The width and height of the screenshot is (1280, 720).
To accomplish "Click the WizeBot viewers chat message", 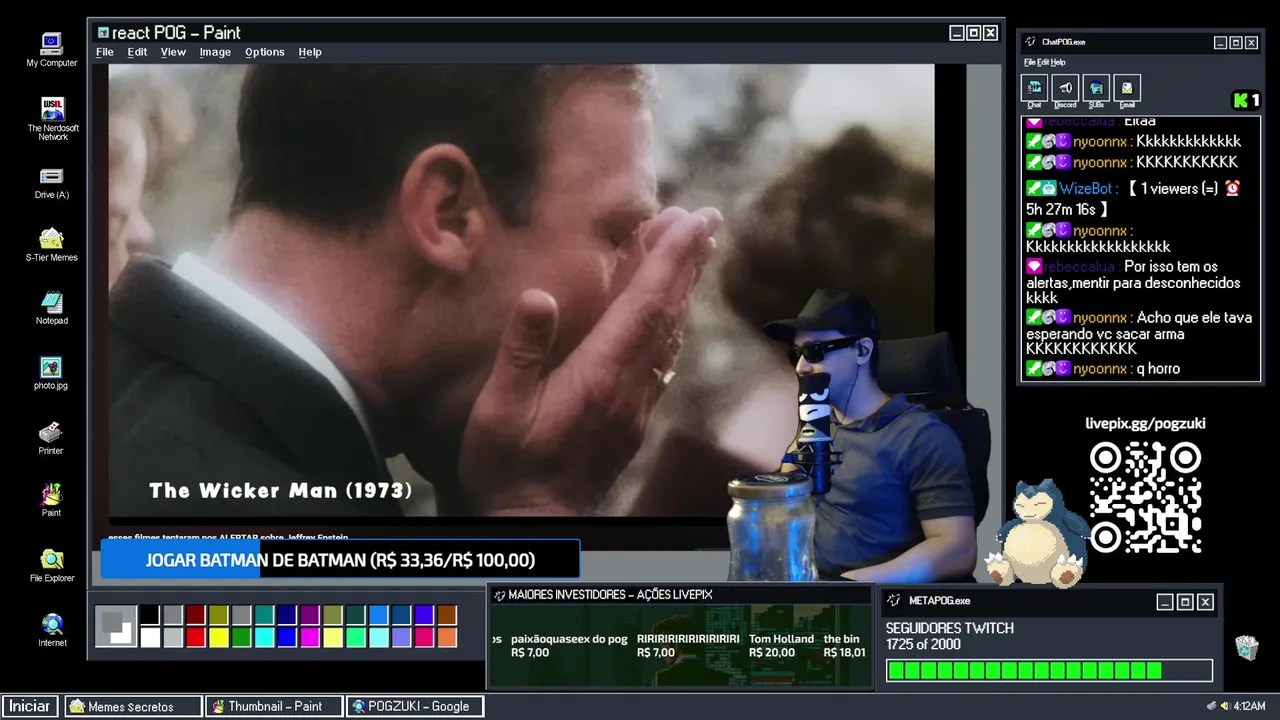I will [1135, 198].
